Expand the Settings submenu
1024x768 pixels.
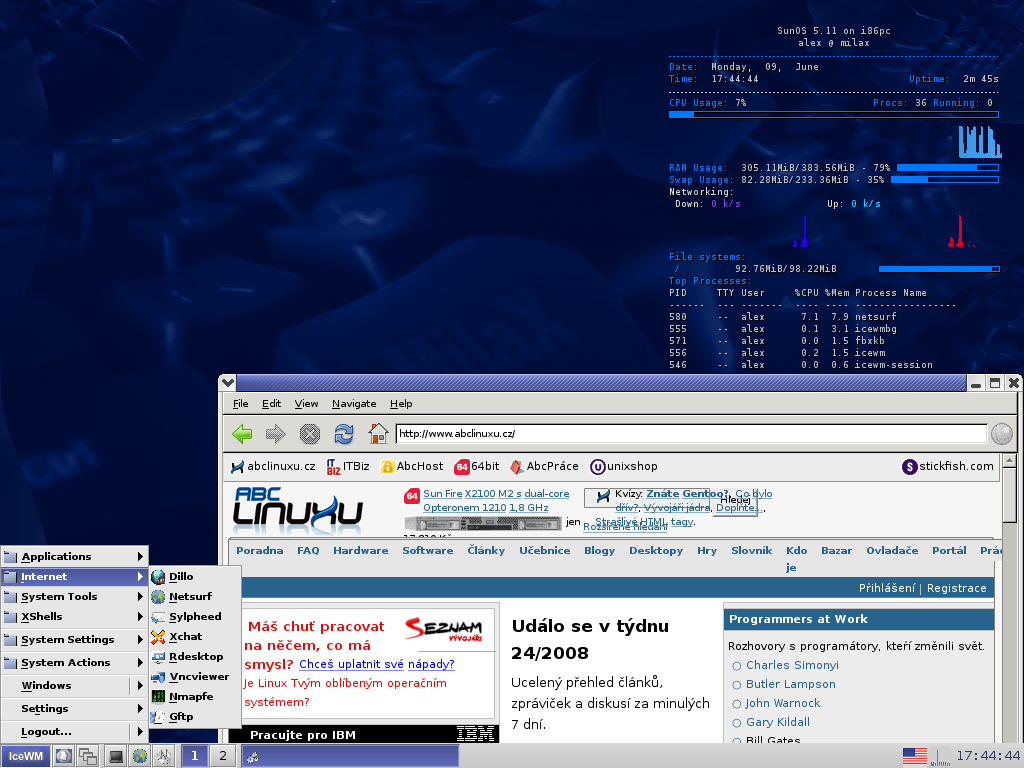pos(74,709)
